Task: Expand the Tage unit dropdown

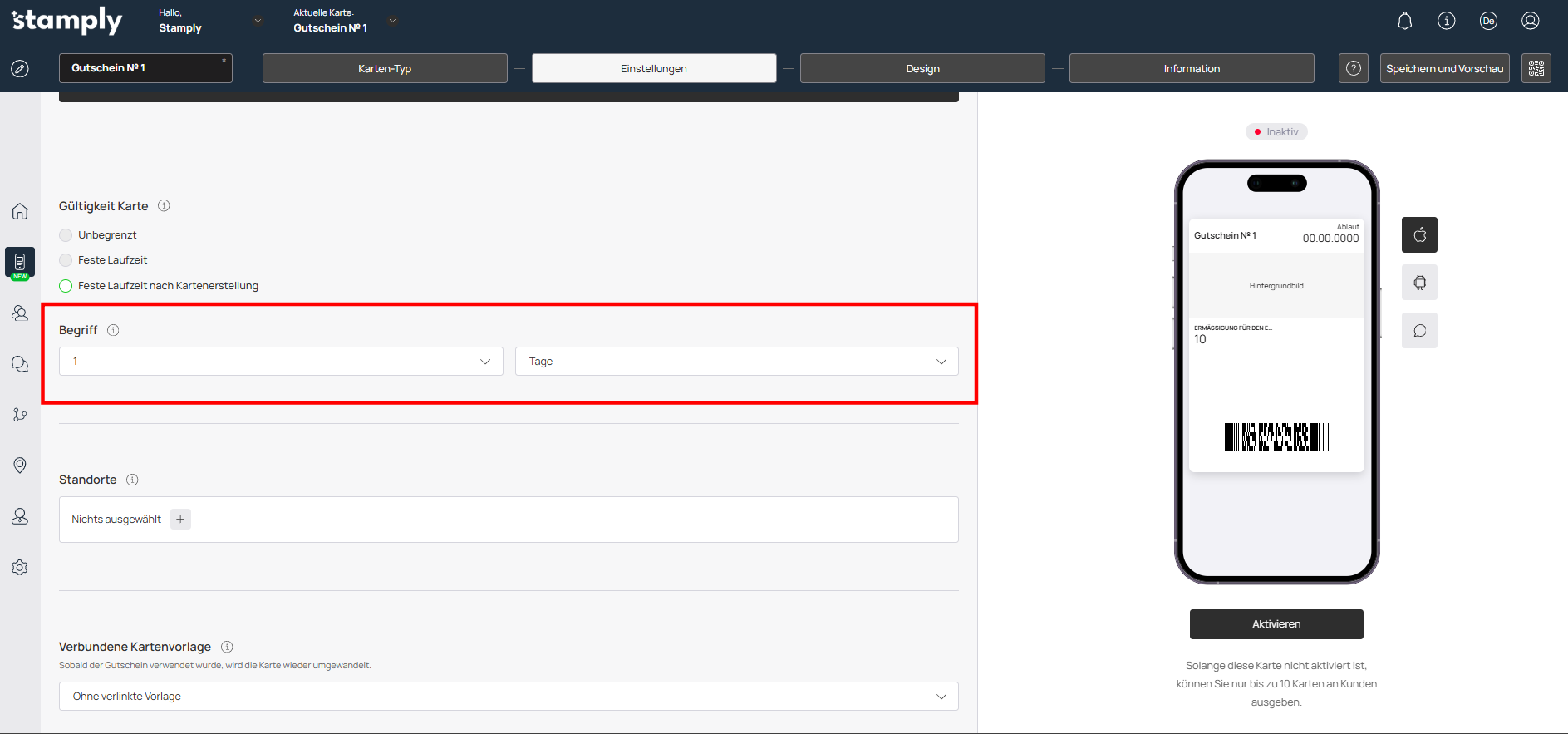Action: [x=736, y=362]
